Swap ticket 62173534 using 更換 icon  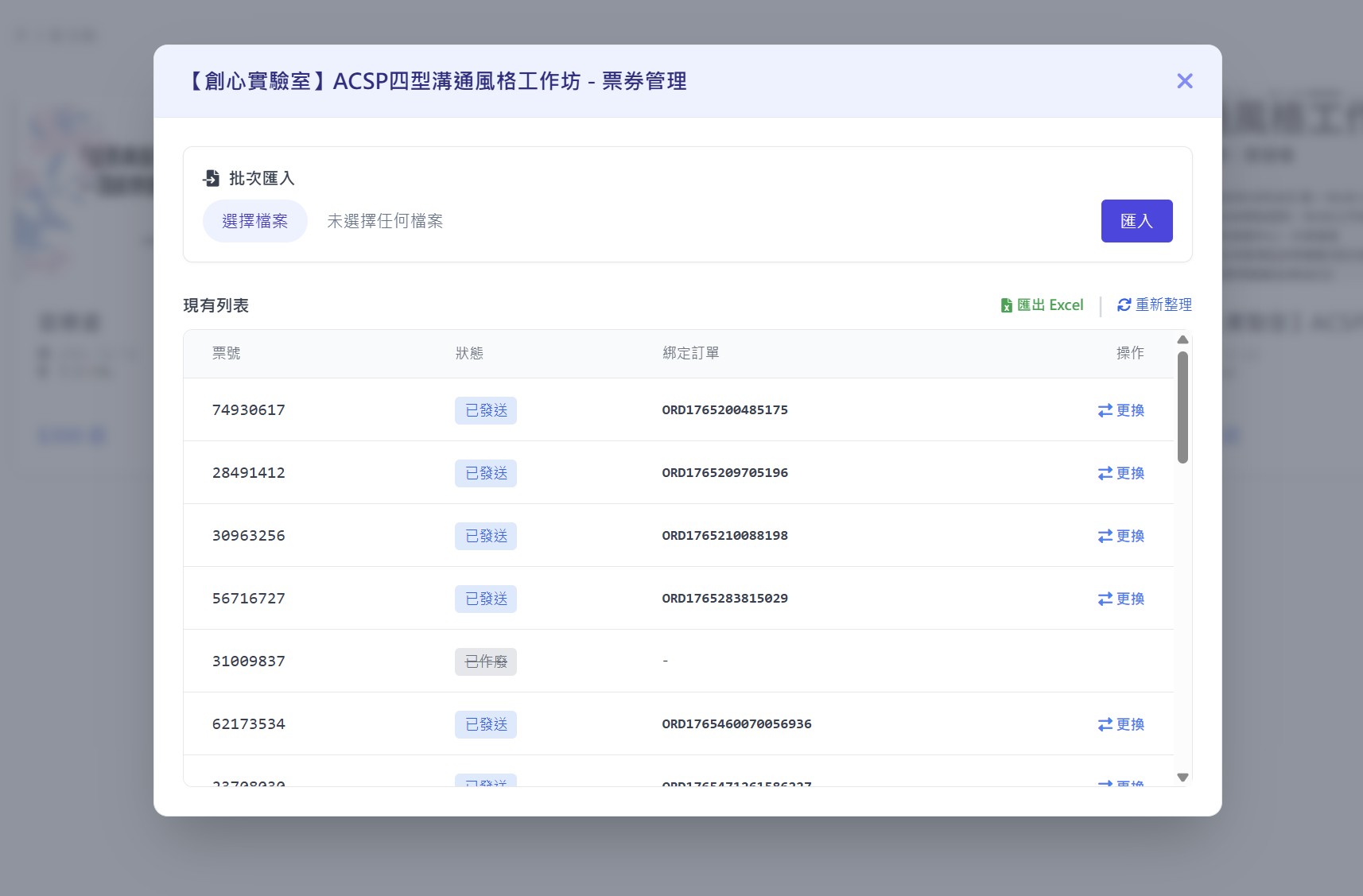point(1105,724)
